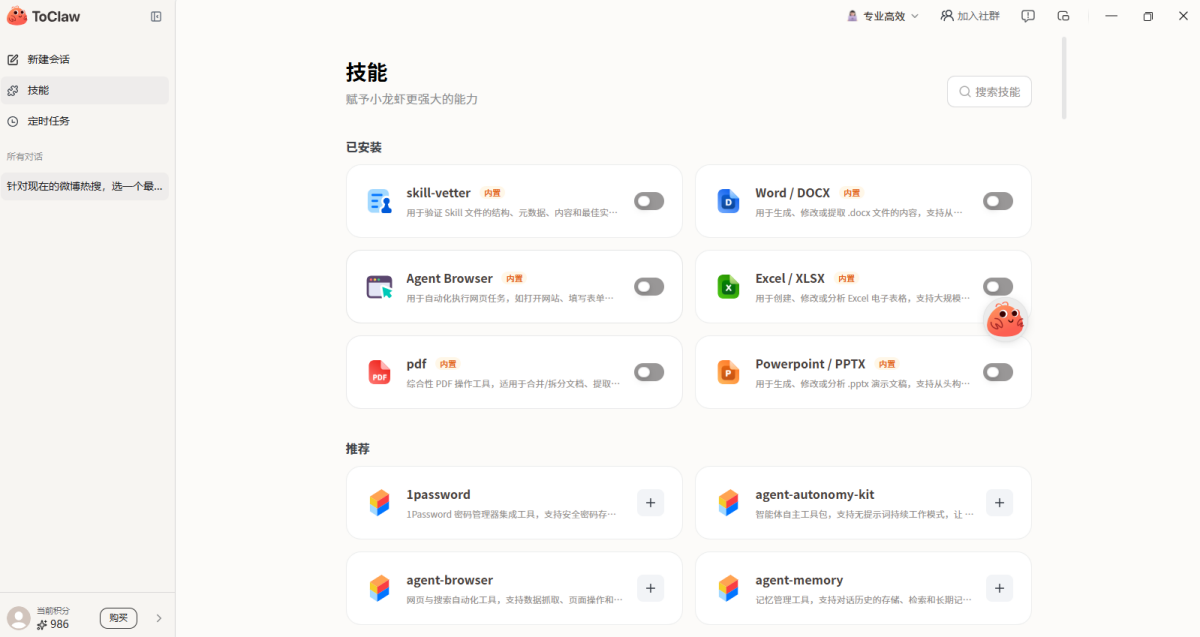The width and height of the screenshot is (1200, 637).
Task: Enable the Powerpoint / PPTX toggle
Action: click(x=997, y=372)
